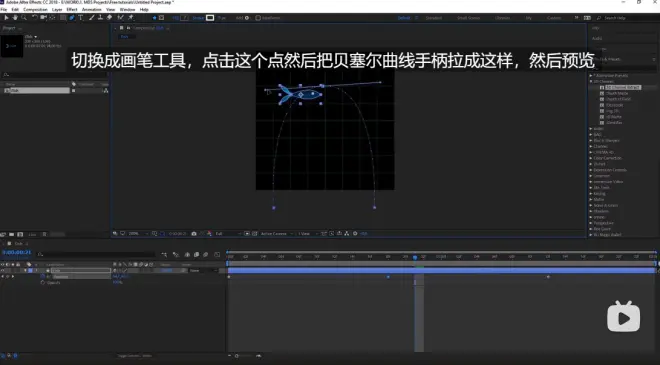This screenshot has height=365, width=660.
Task: Toggle the fish layer eye visibility
Action: (x=3, y=270)
